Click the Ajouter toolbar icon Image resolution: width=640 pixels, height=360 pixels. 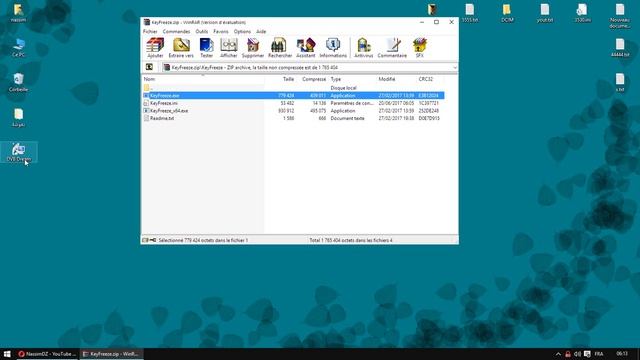(155, 48)
